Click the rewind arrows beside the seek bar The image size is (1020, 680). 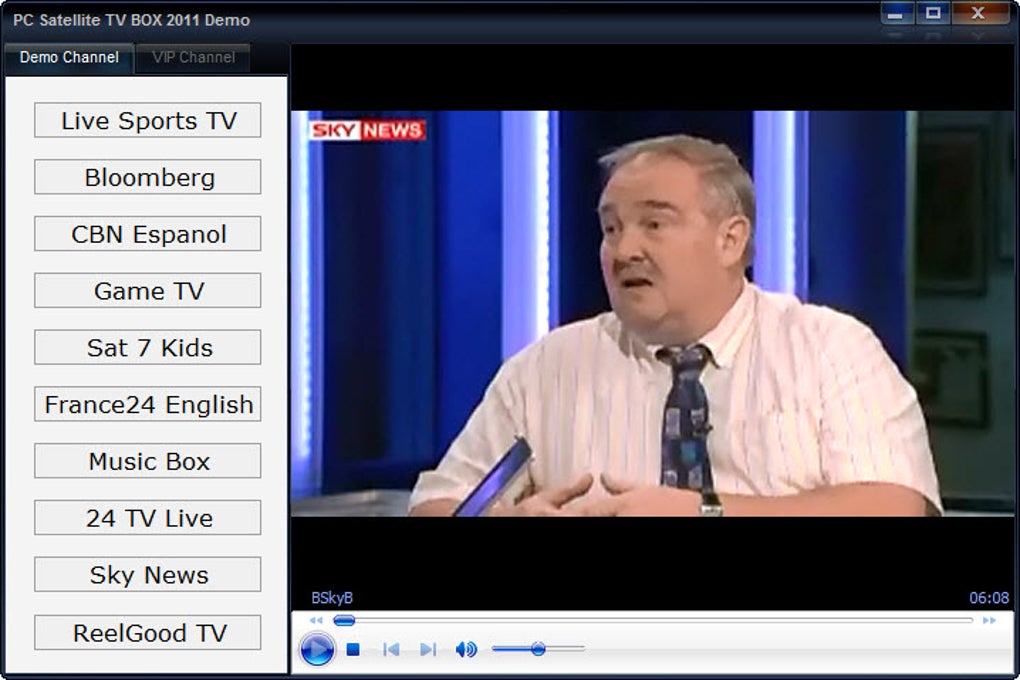click(316, 621)
